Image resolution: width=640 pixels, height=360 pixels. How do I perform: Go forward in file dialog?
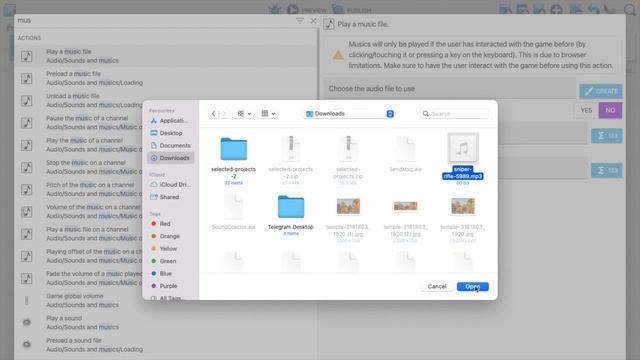coord(224,114)
